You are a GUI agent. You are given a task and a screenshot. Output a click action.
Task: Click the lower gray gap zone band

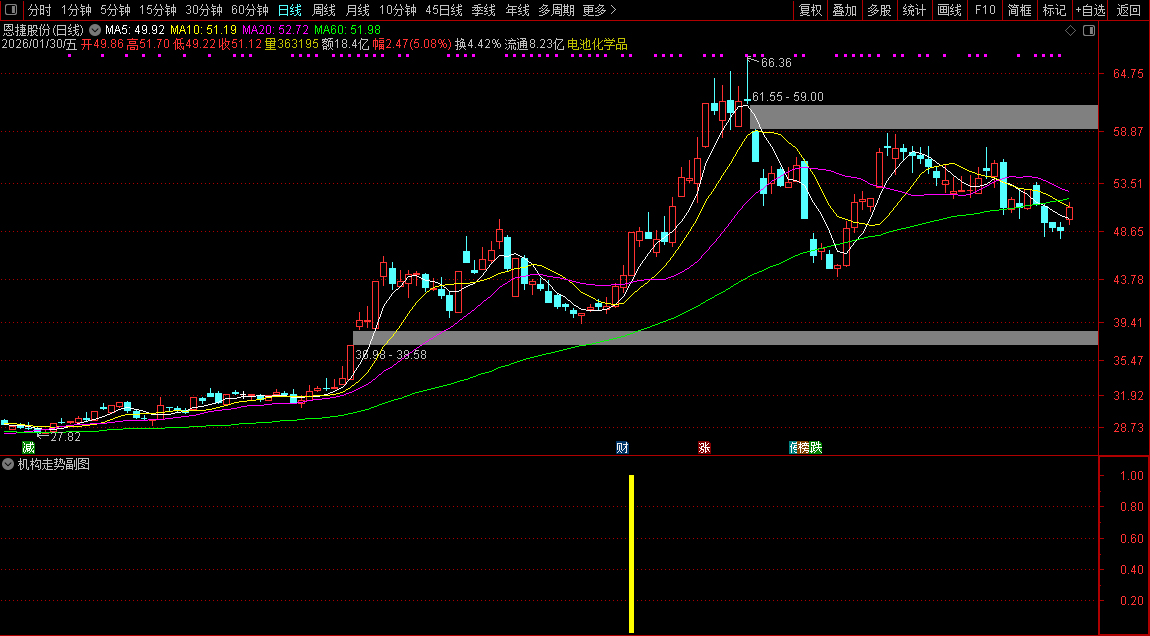[725, 338]
